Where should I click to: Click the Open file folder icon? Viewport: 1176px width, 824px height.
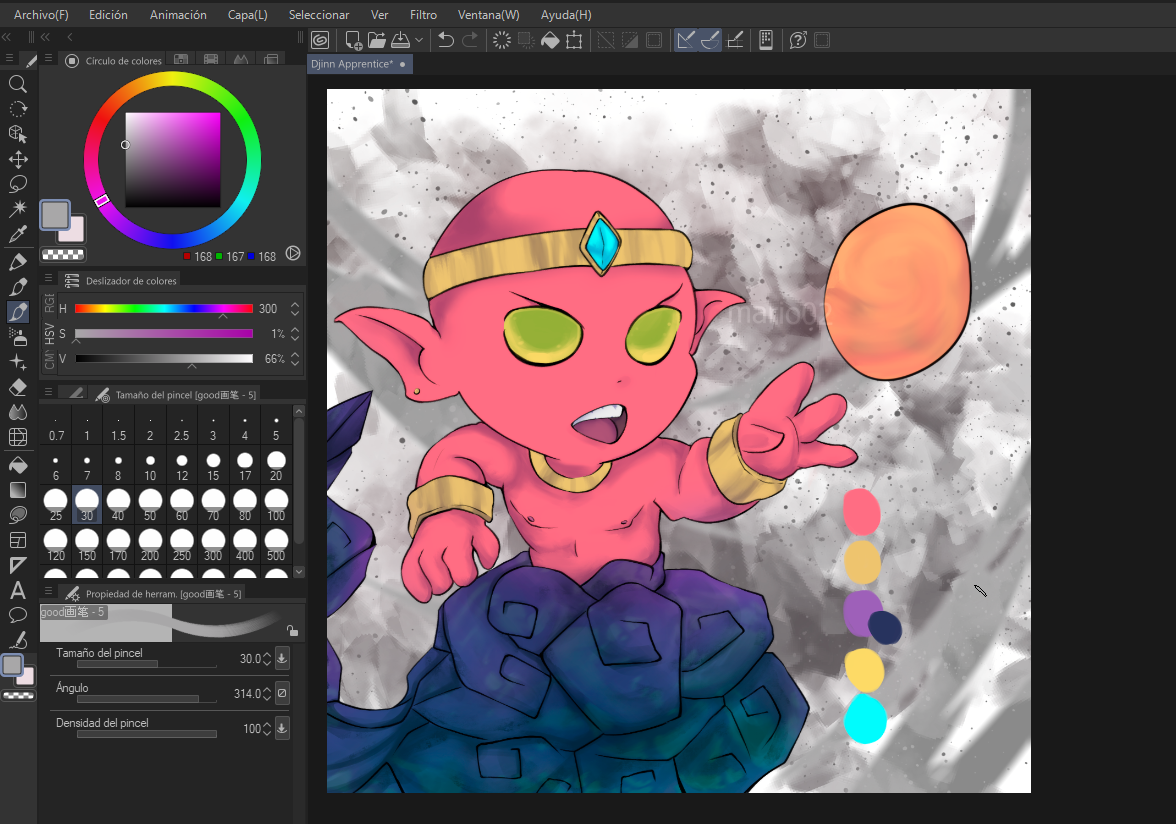click(376, 40)
